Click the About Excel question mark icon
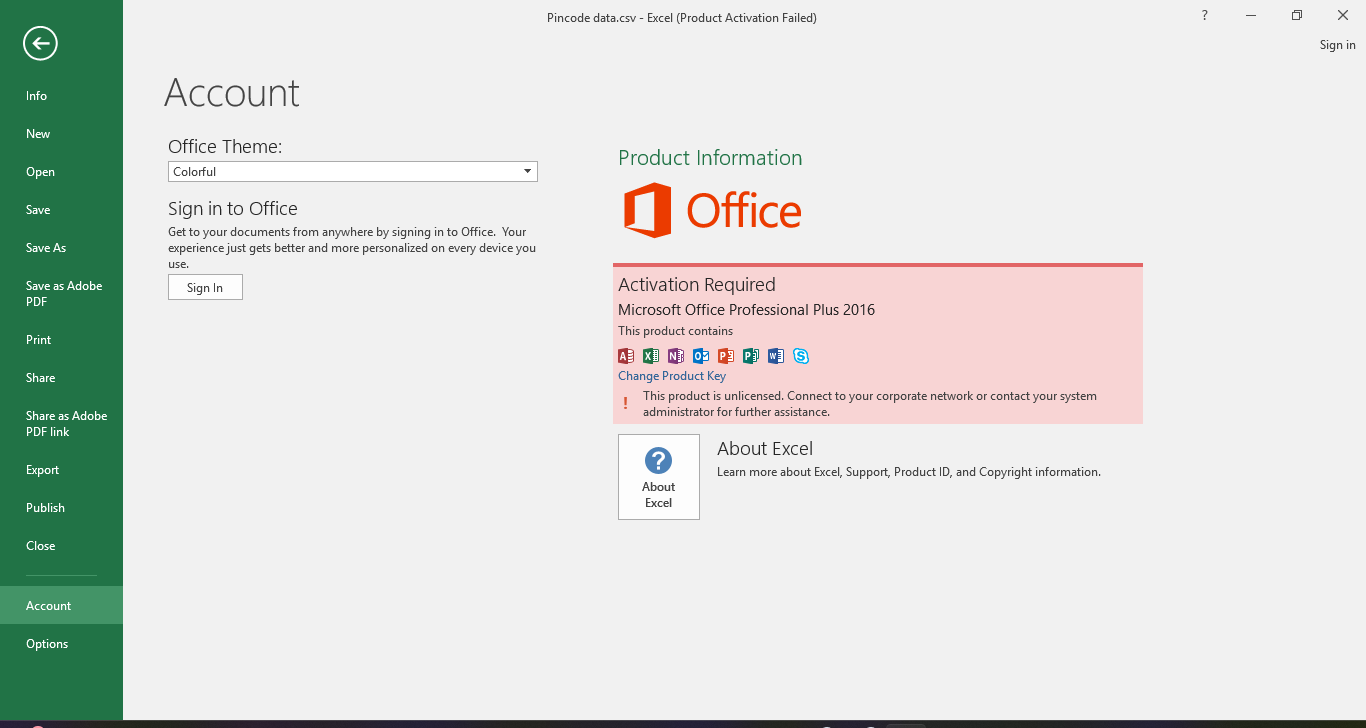Image resolution: width=1366 pixels, height=728 pixels. point(658,460)
